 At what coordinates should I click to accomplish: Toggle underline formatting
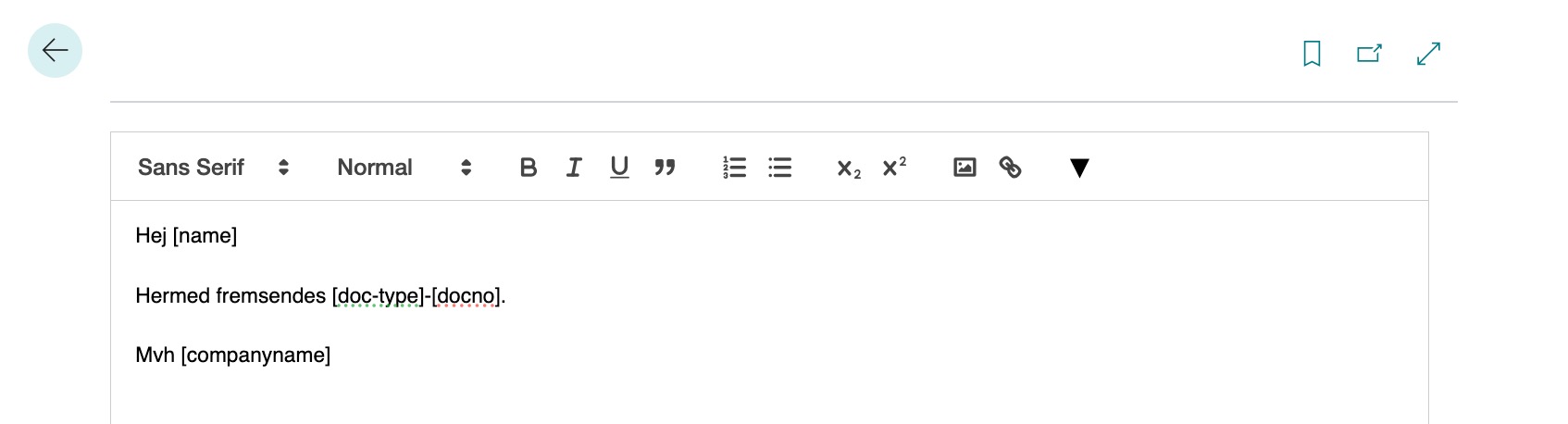[619, 168]
